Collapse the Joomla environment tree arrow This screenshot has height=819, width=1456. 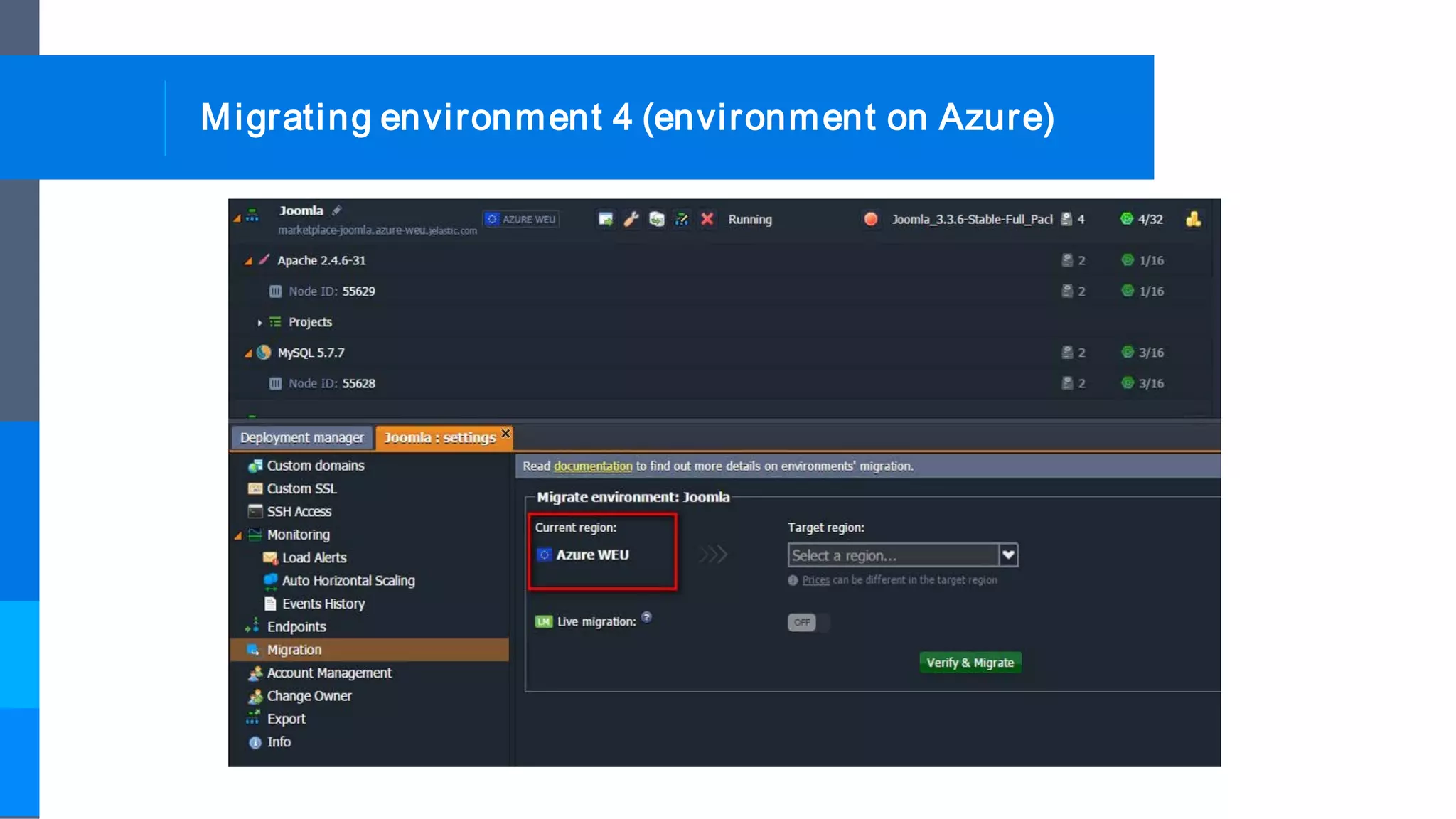[237, 219]
